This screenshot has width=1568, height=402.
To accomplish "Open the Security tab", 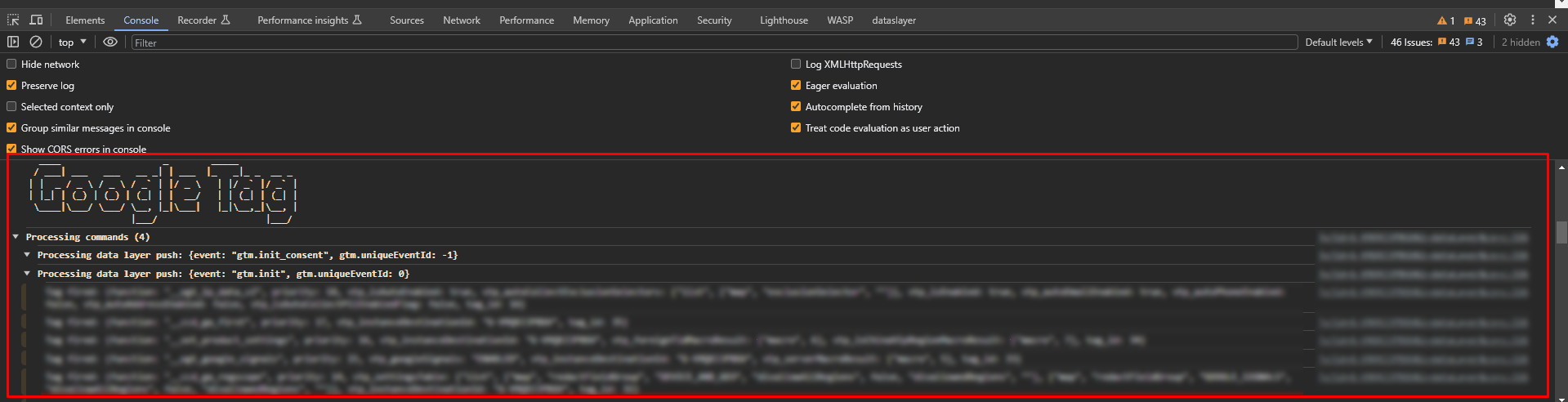I will [x=714, y=20].
